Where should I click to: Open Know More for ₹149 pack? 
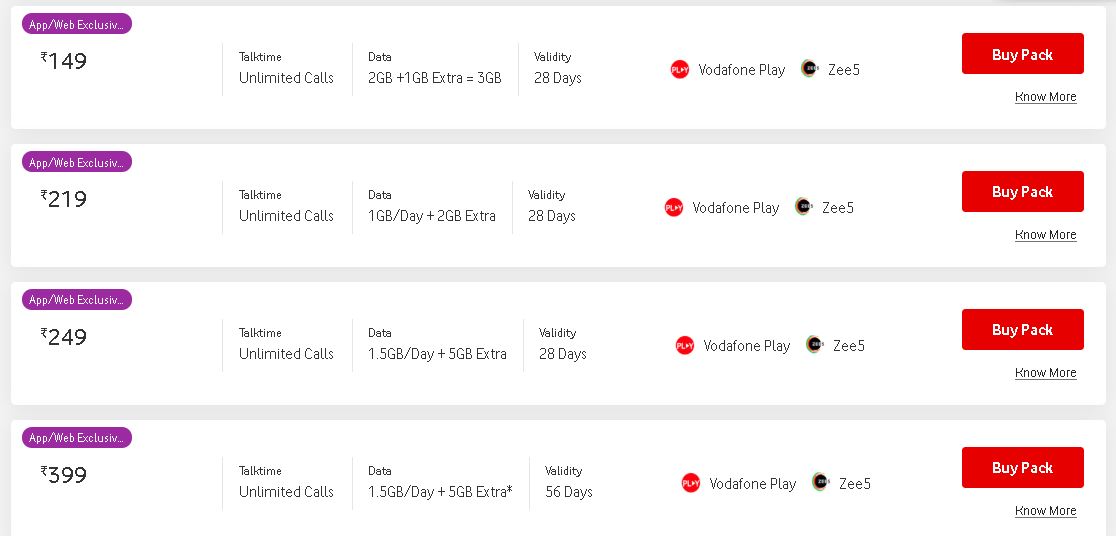click(x=1046, y=97)
